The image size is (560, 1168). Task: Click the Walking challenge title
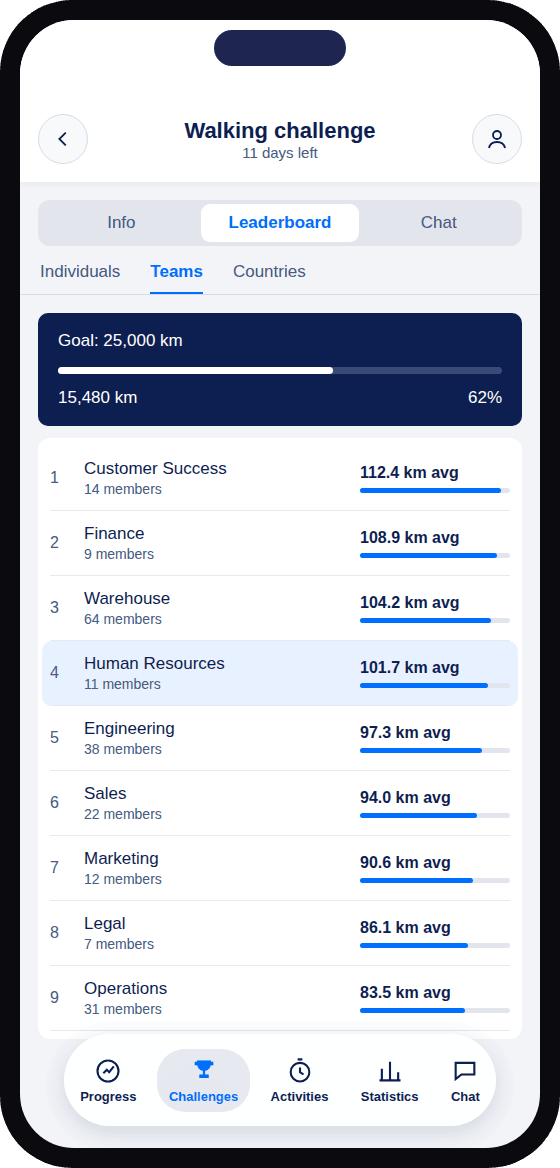pyautogui.click(x=280, y=130)
